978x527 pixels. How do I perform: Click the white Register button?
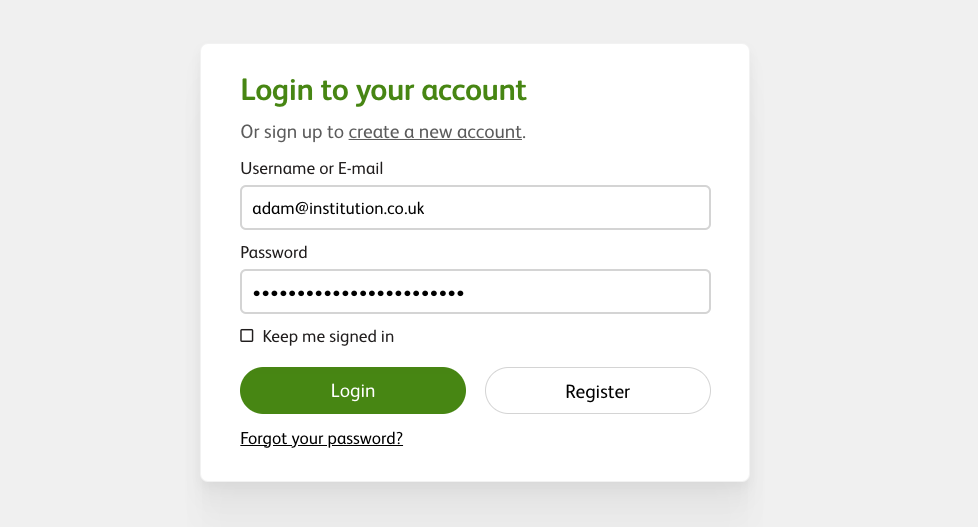click(597, 391)
